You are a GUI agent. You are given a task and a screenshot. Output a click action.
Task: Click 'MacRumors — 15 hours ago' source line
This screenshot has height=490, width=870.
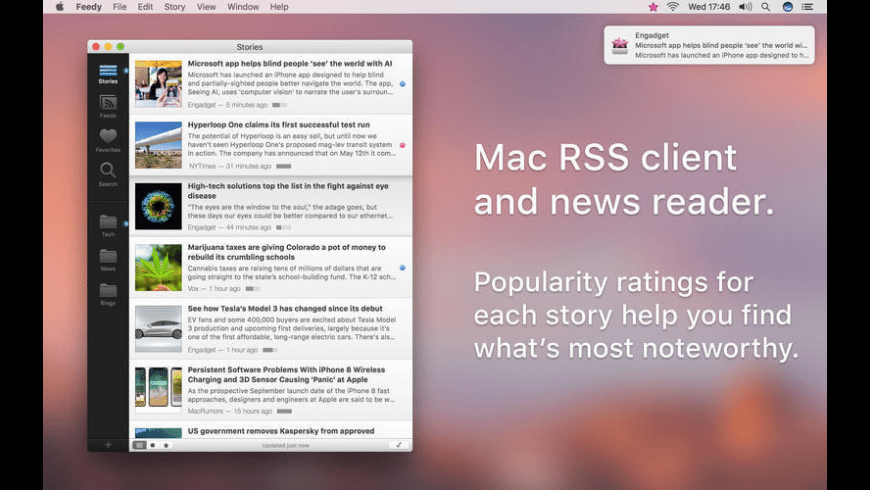pyautogui.click(x=230, y=411)
